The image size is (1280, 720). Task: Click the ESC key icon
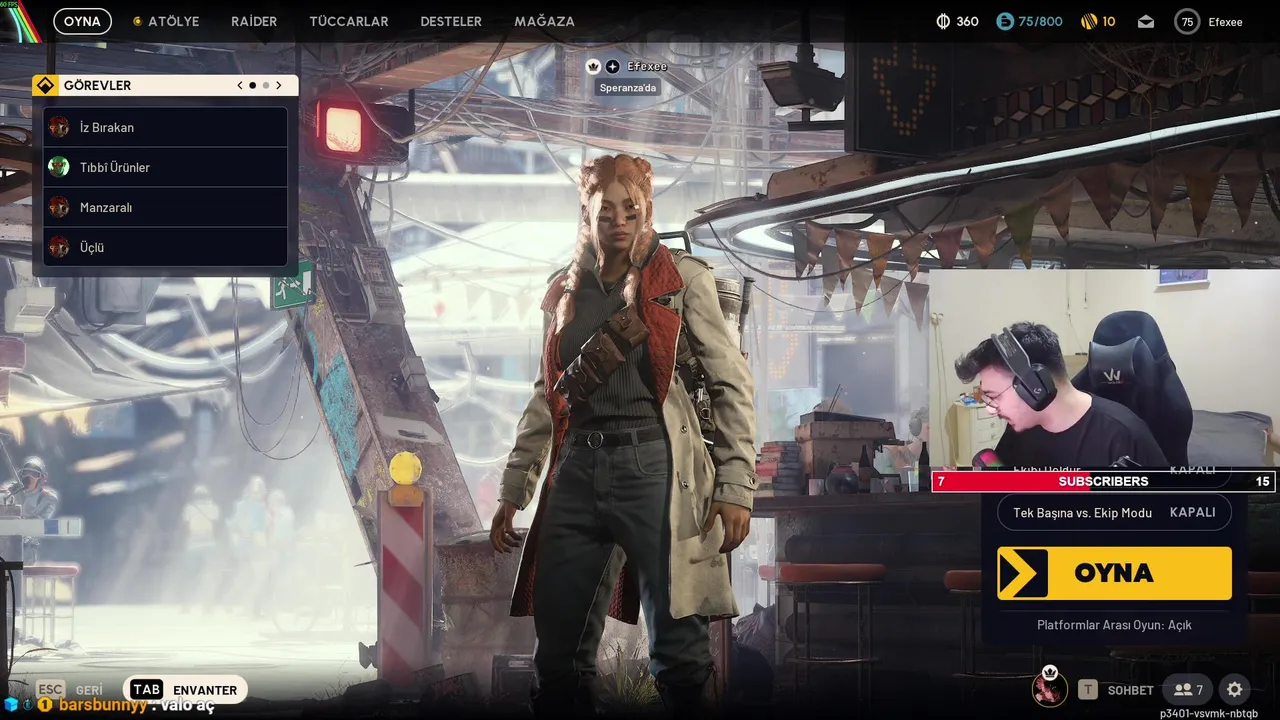click(x=50, y=690)
